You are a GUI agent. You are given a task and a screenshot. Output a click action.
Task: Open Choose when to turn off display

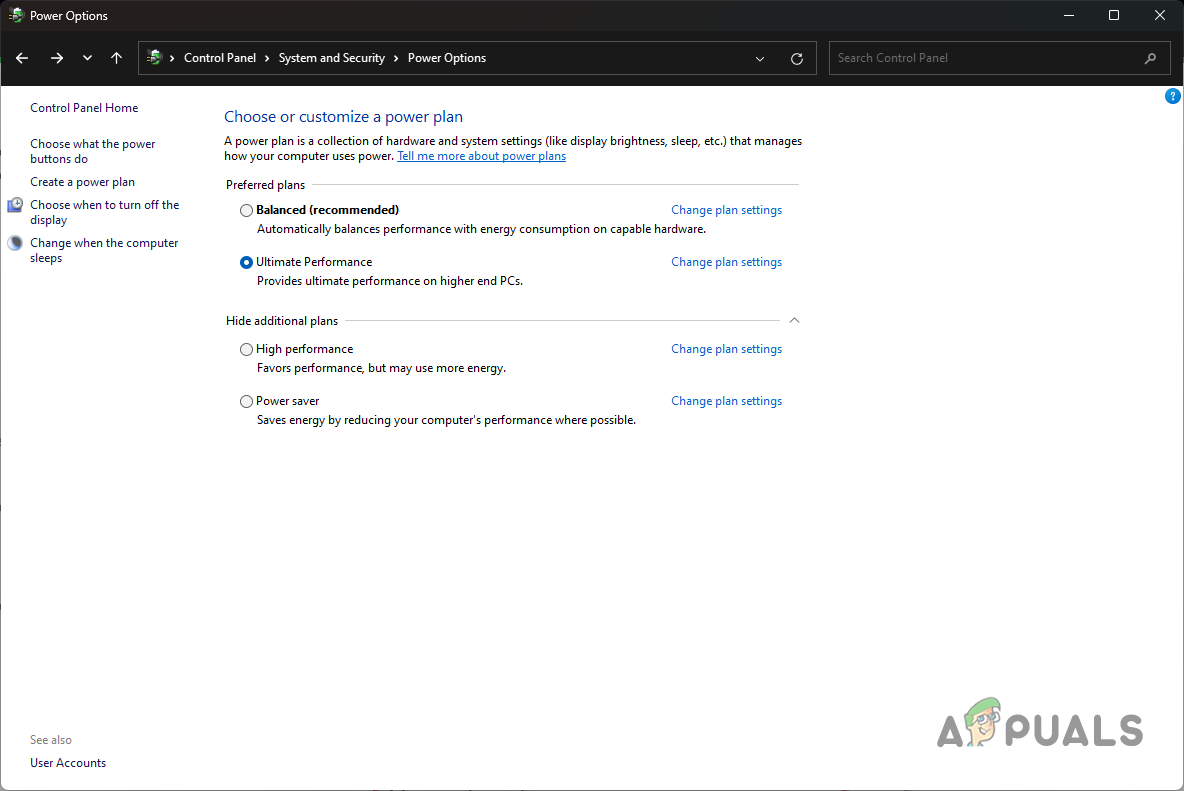pos(104,212)
